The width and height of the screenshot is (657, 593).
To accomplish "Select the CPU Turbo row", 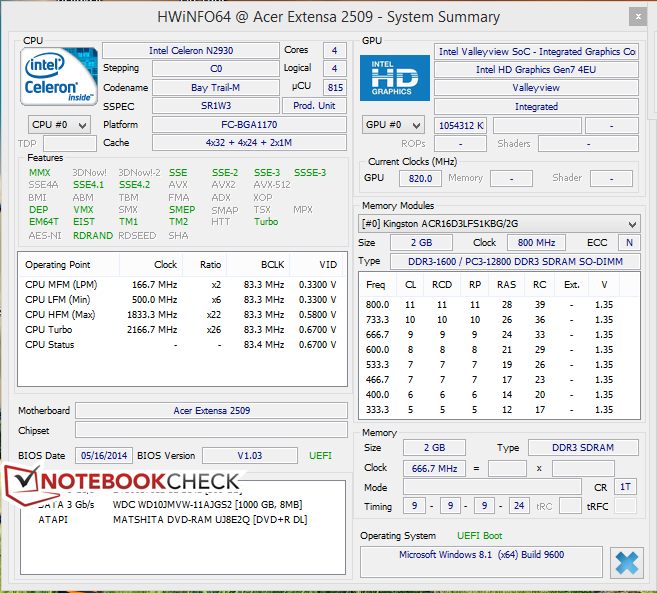I will coord(181,330).
